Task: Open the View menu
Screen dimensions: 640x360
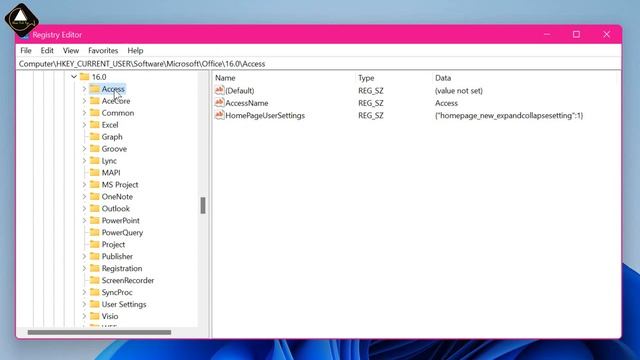Action: (71, 51)
